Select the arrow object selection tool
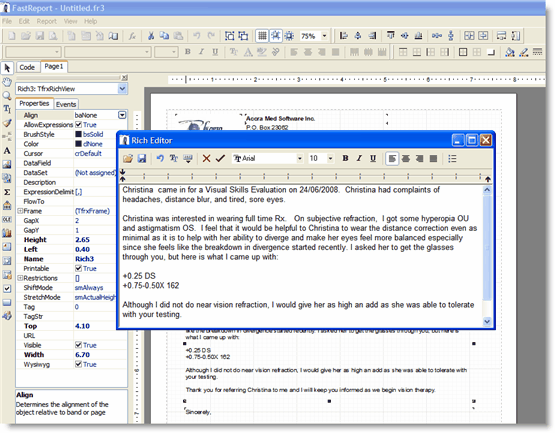The image size is (555, 433). coord(7,68)
